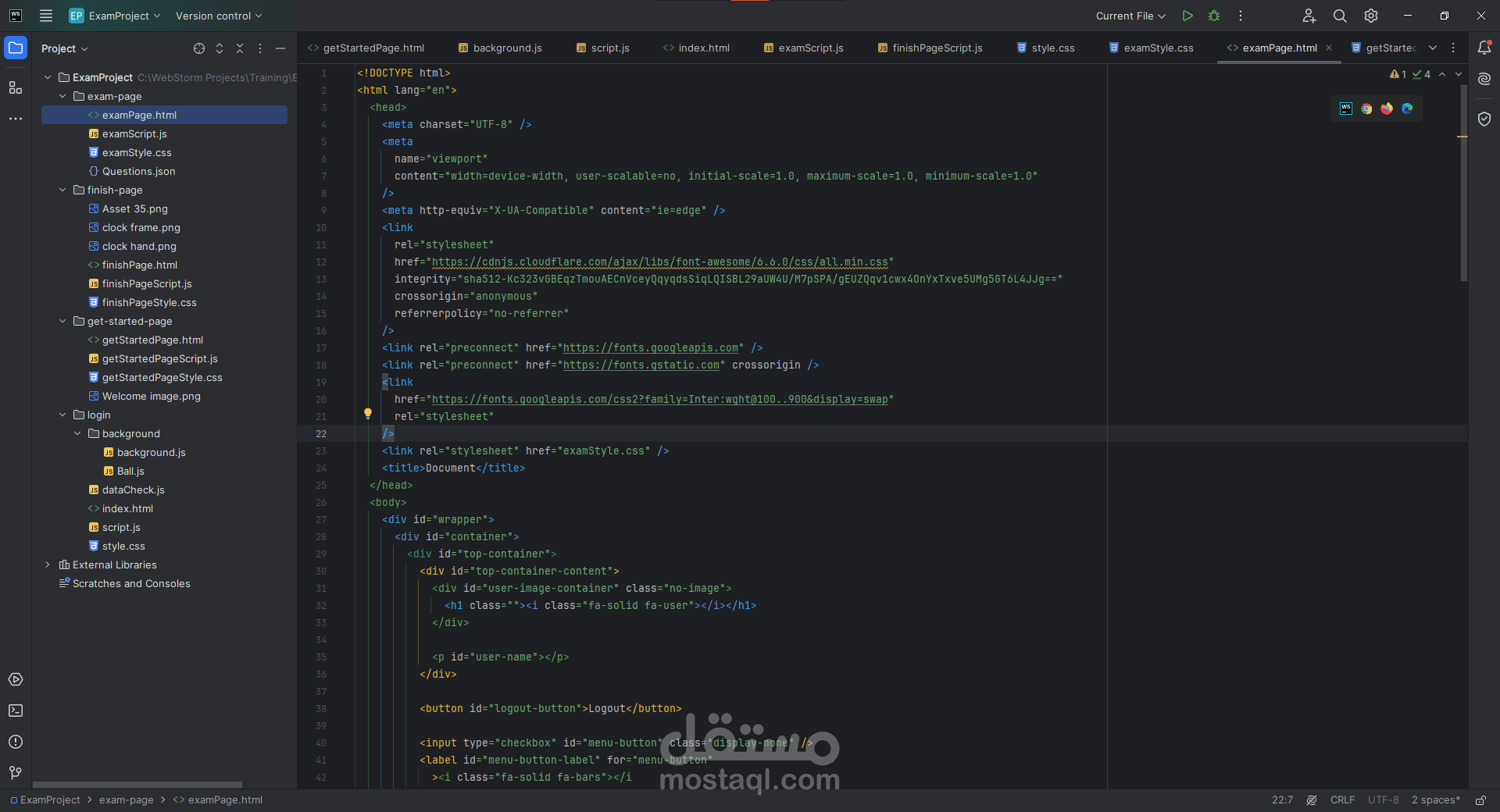Open IDE settings gear
Screen dimensions: 1500x812
click(1371, 16)
